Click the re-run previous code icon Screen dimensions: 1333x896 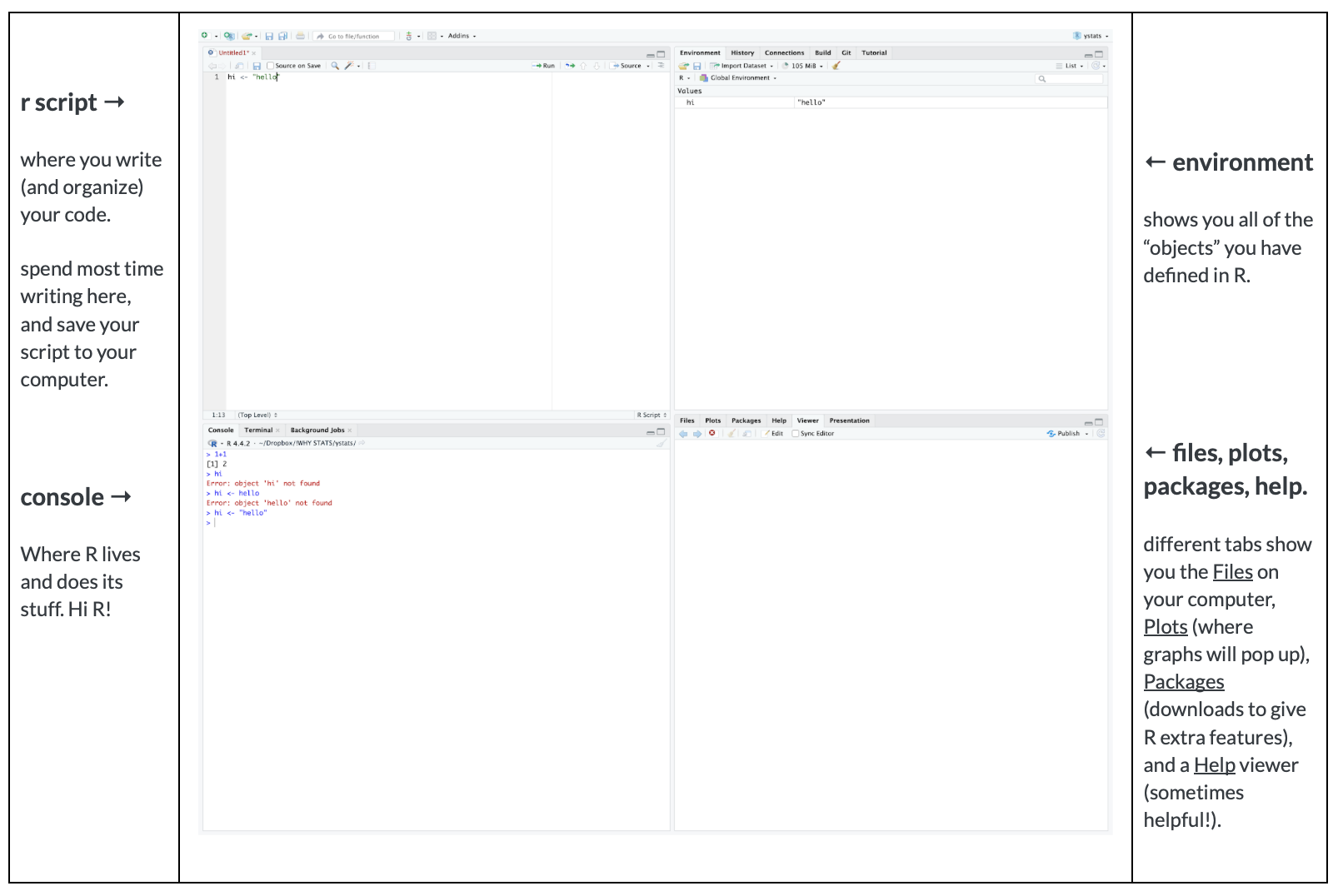point(570,66)
